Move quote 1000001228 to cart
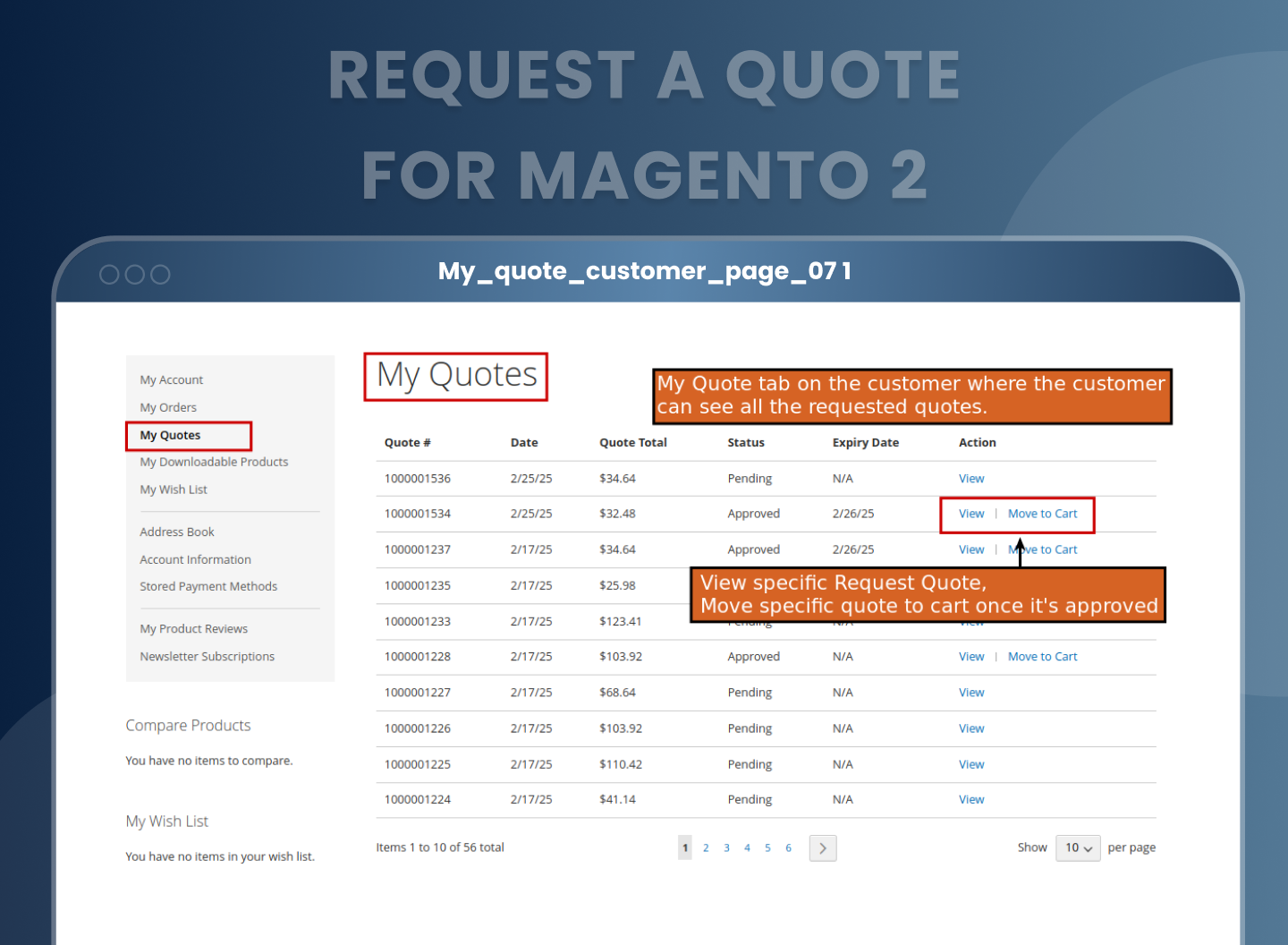Screen dimensions: 1288x945 coord(1042,657)
